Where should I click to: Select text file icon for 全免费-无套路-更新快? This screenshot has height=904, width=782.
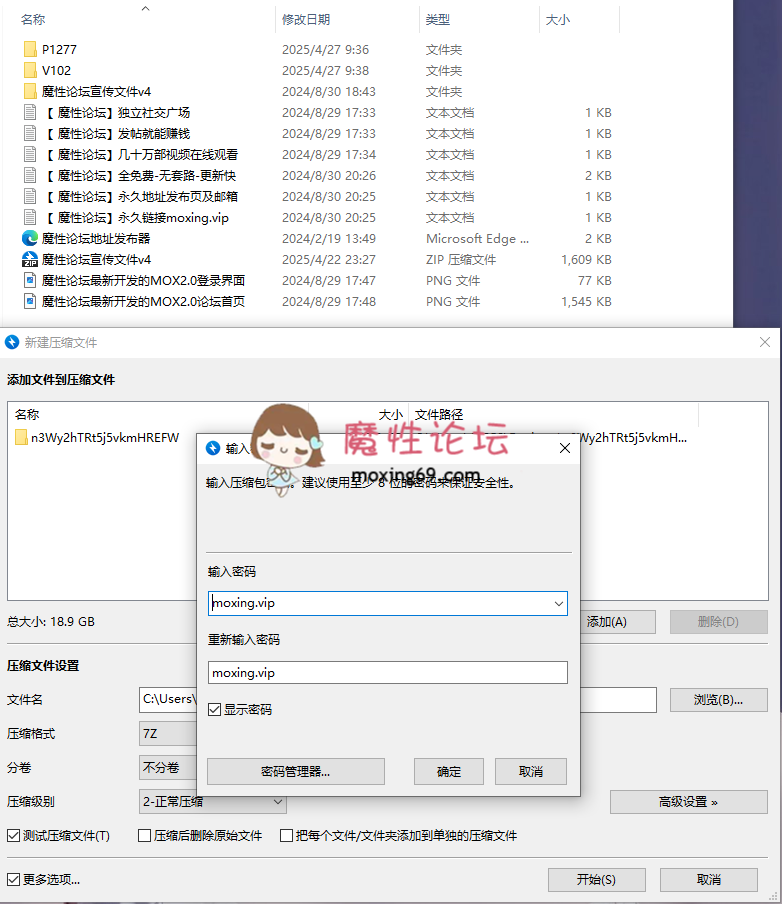coord(30,176)
